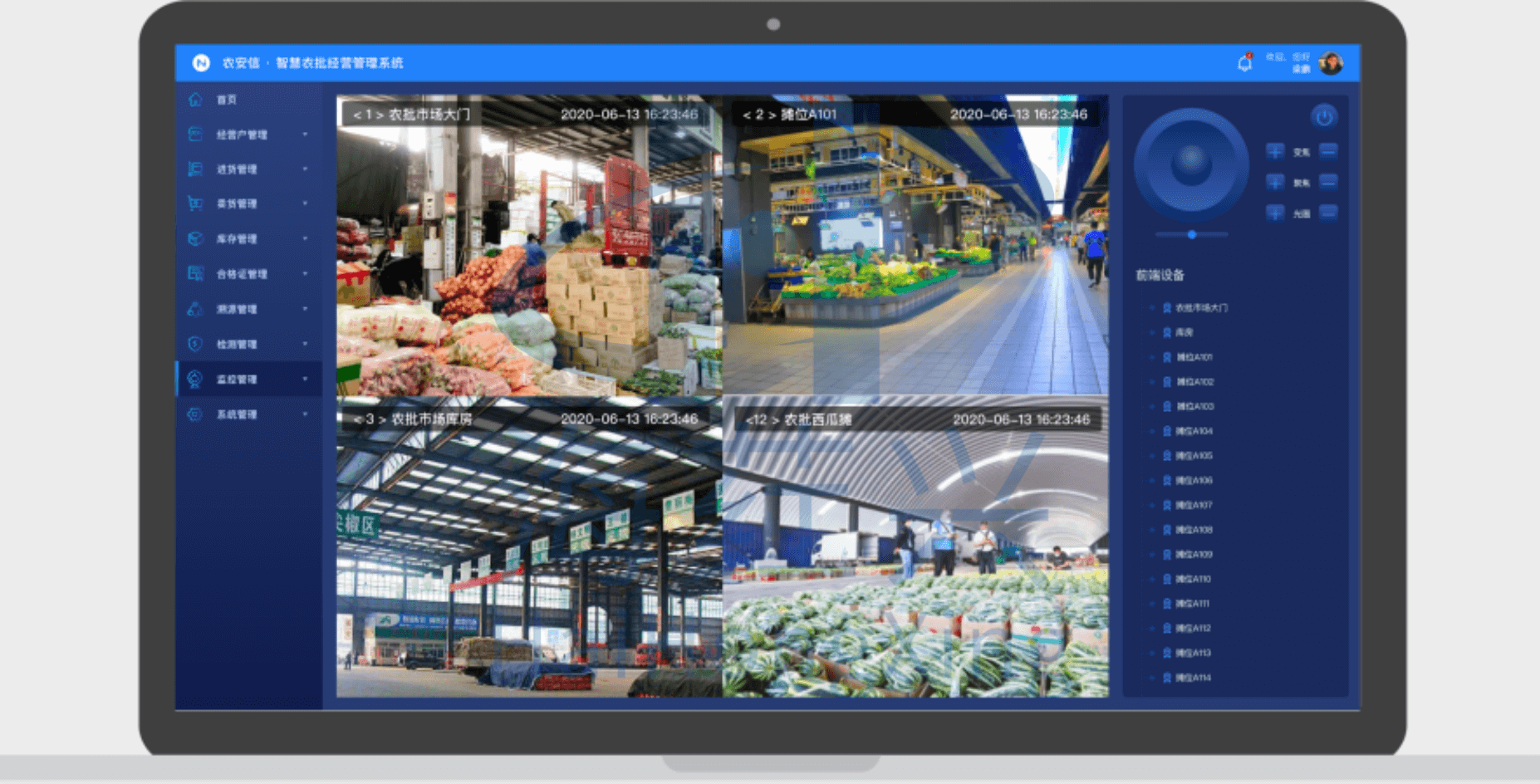The width and height of the screenshot is (1540, 784).
Task: Open the 监控管理 menu item
Action: click(x=237, y=380)
